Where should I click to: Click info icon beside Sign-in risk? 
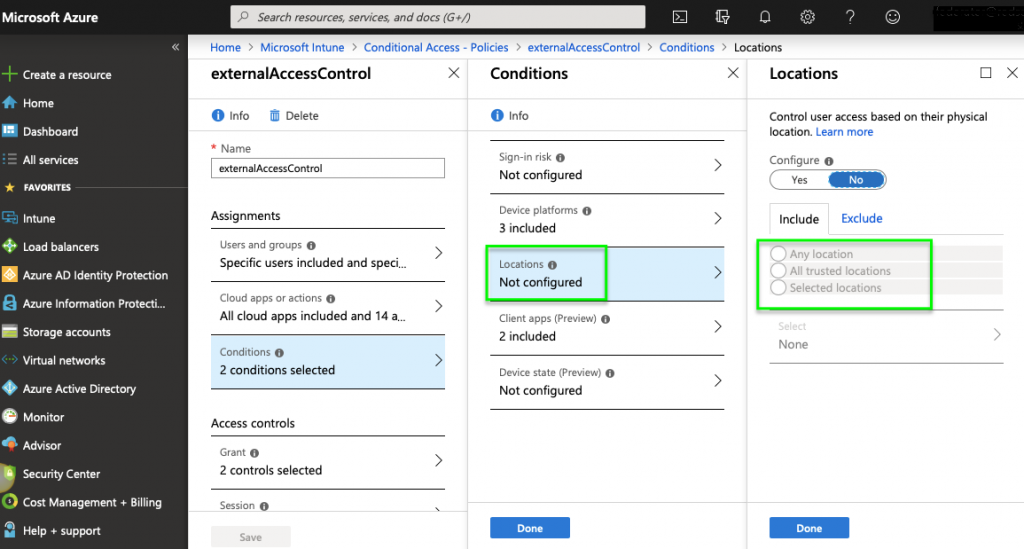(560, 157)
